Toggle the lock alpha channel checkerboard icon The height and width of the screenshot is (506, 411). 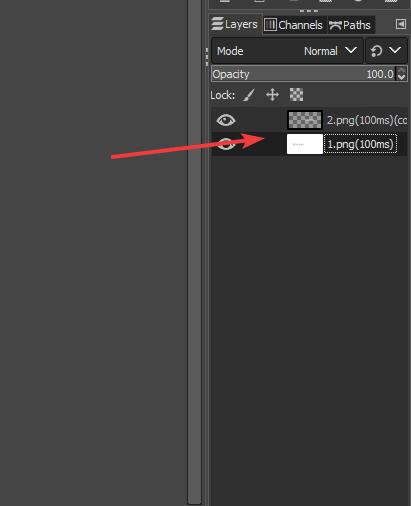(296, 95)
